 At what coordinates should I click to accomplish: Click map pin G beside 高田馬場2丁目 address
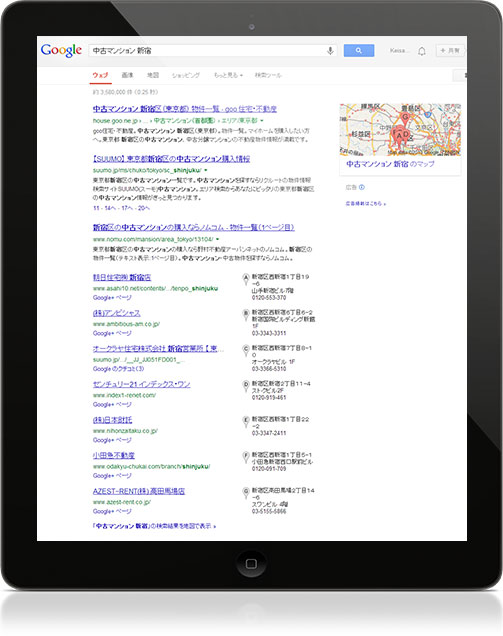(x=245, y=493)
